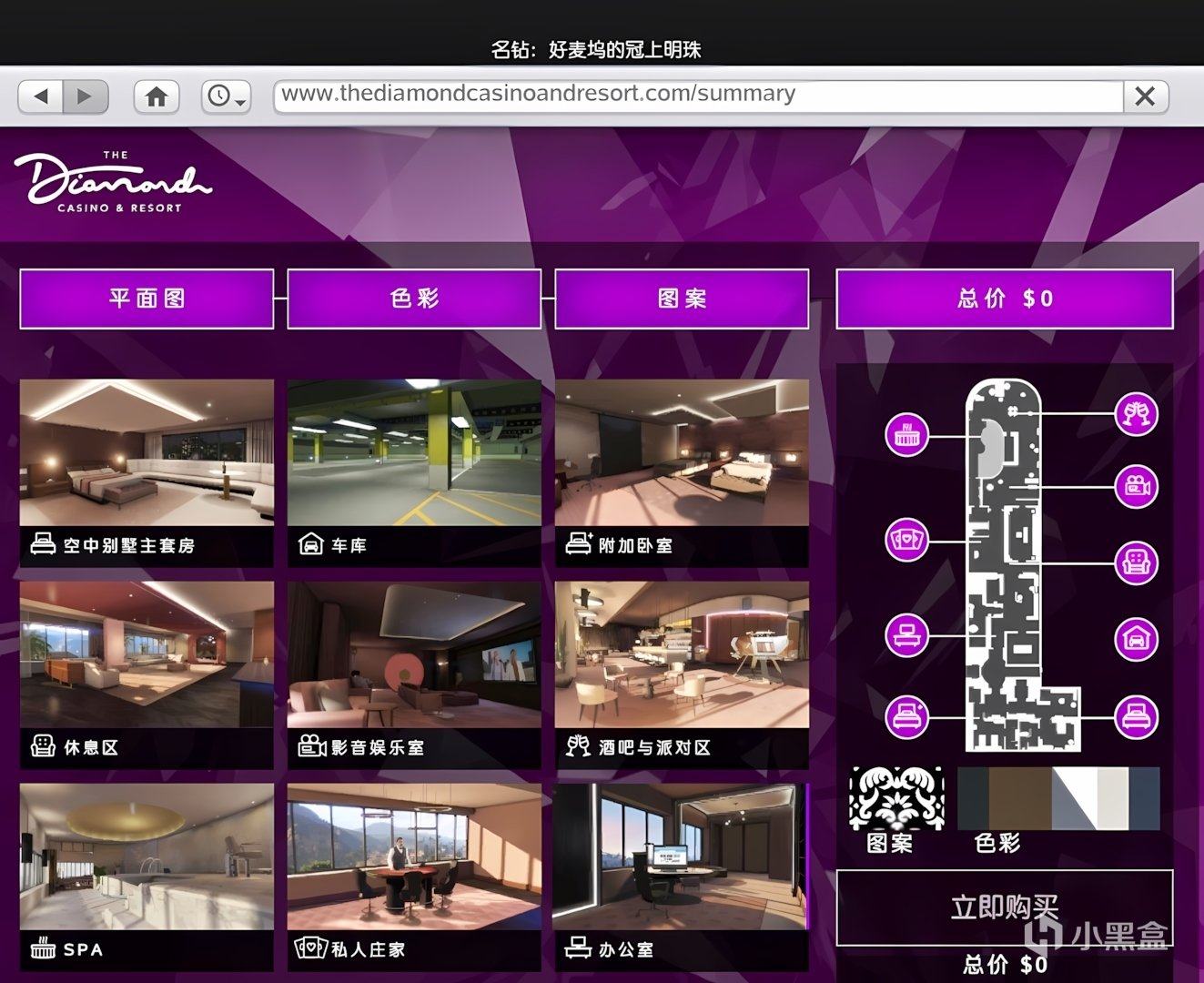This screenshot has height=983, width=1204.
Task: Choose the 私人庄家 room card
Action: click(x=414, y=877)
